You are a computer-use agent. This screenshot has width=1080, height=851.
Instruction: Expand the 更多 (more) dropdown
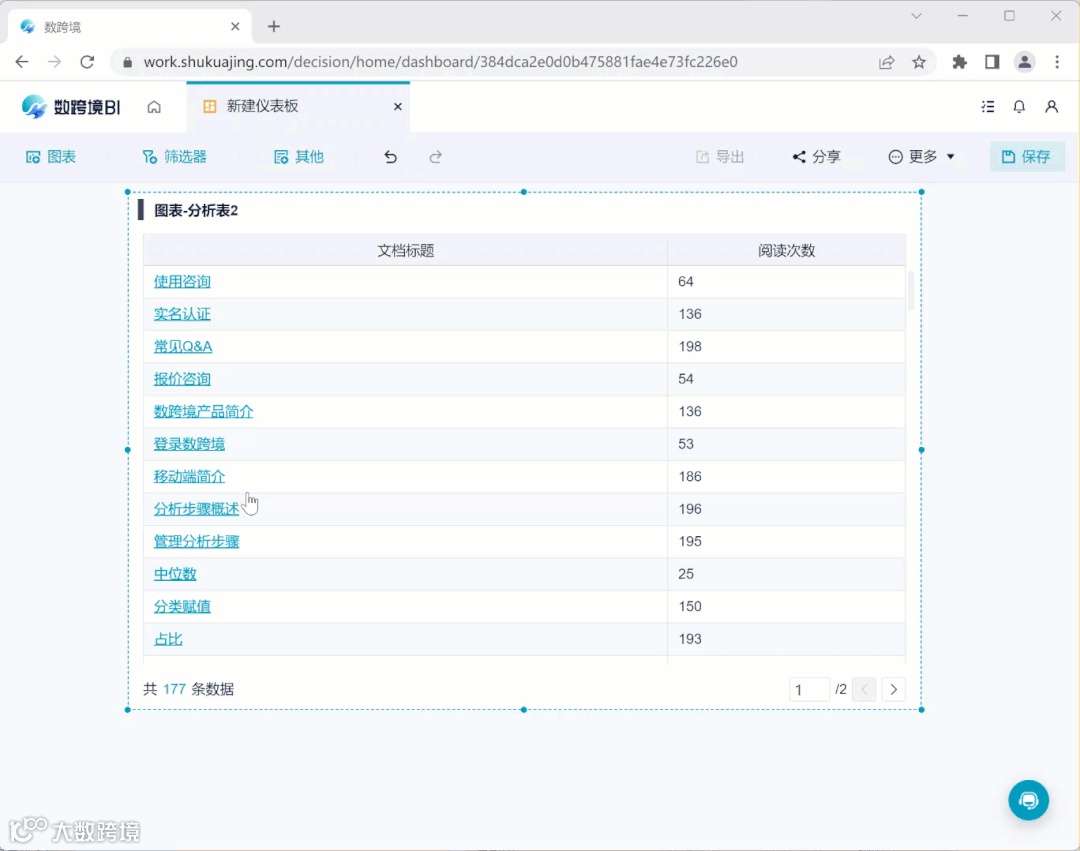pos(920,156)
